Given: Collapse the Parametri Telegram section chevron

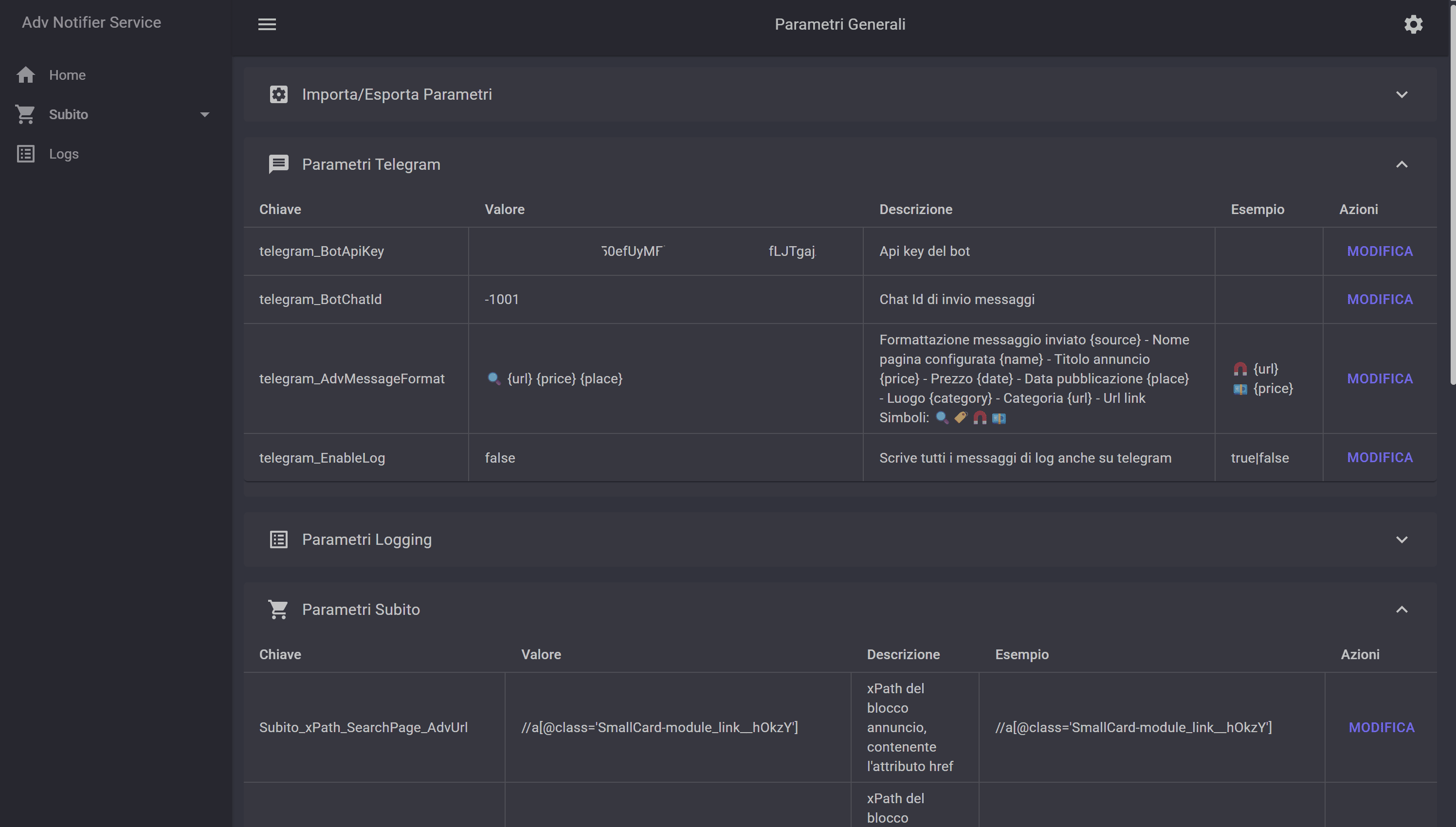Looking at the screenshot, I should point(1401,164).
